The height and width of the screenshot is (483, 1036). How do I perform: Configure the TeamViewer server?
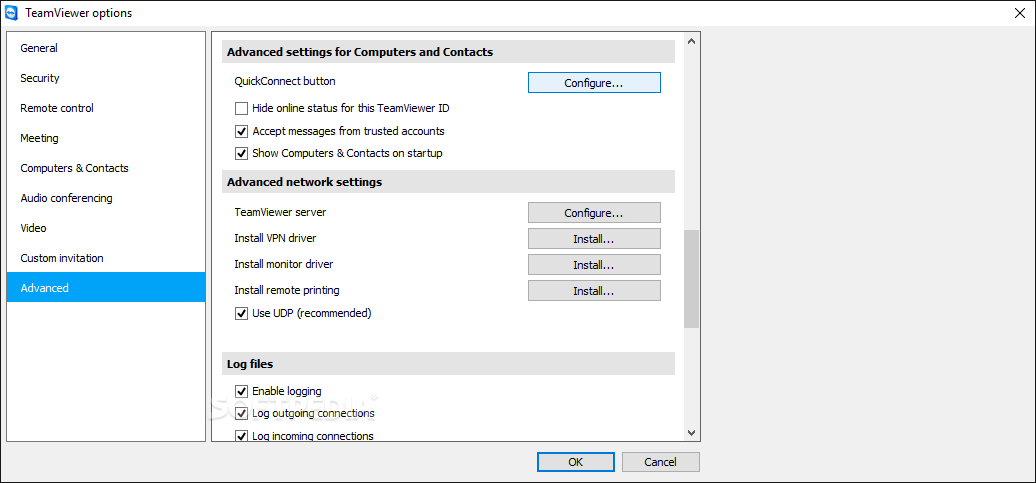594,213
